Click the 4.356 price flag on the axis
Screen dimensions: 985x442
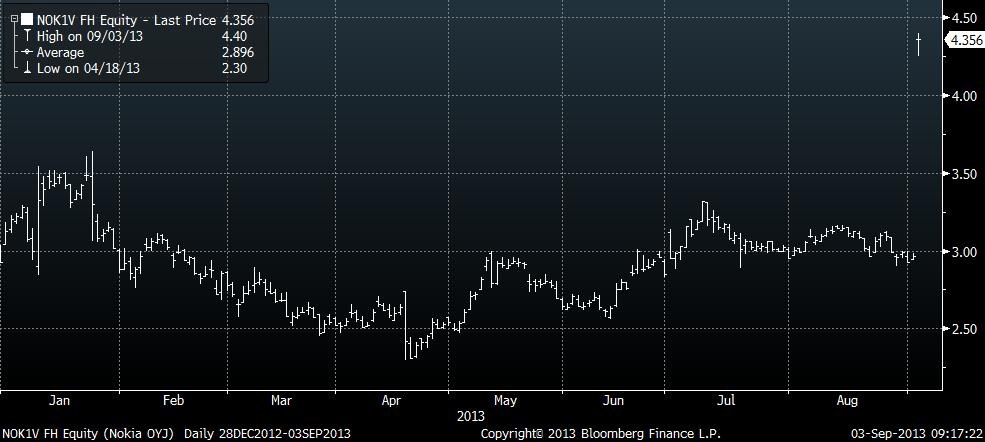[965, 40]
